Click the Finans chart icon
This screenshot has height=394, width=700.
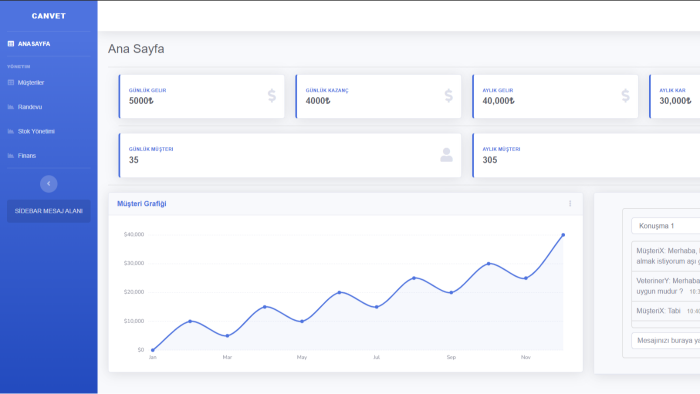(11, 156)
